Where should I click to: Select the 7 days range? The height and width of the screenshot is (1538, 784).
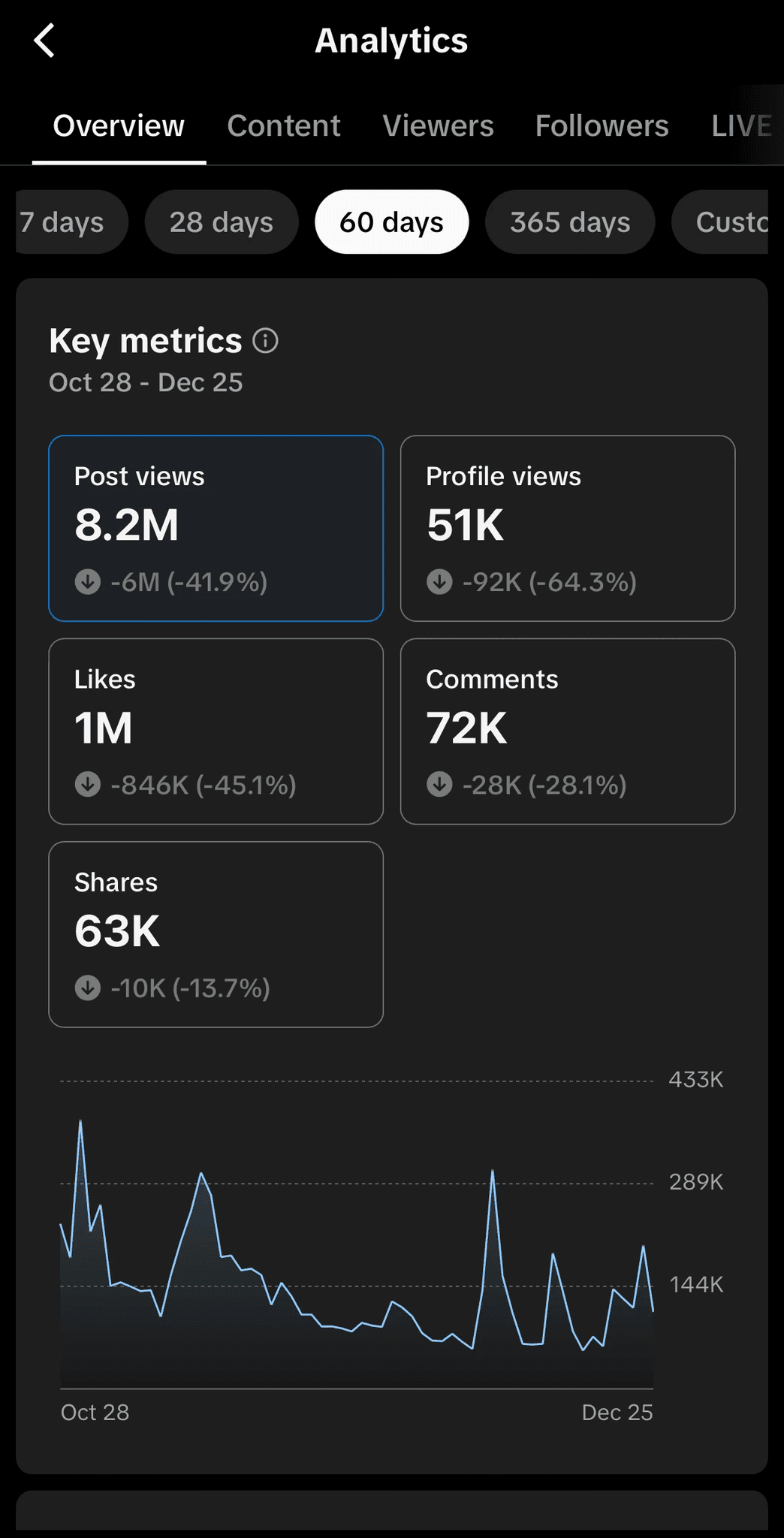72,222
